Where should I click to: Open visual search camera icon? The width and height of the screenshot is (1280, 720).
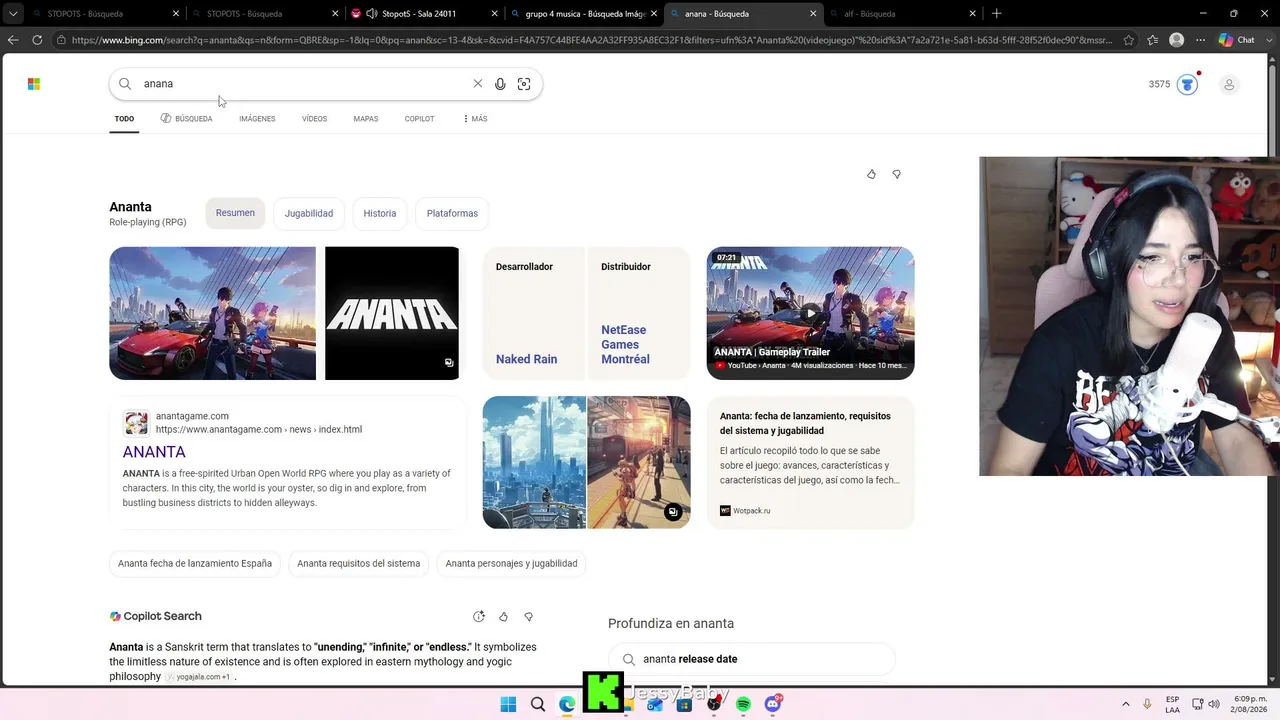click(x=524, y=84)
